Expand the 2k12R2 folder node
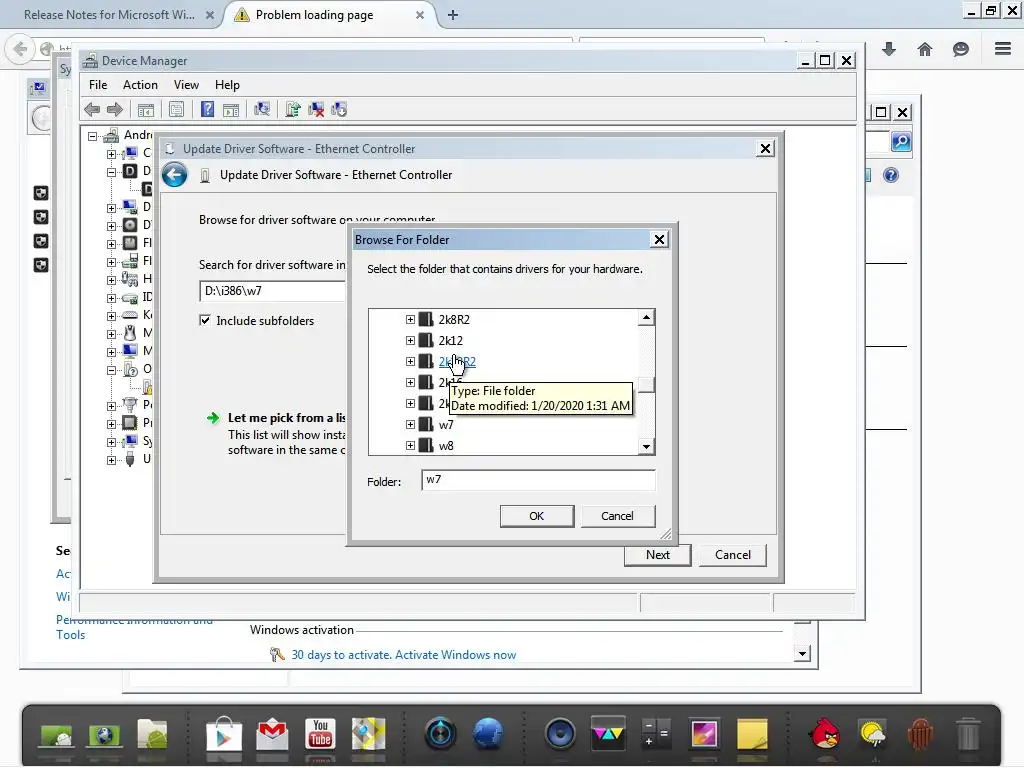The height and width of the screenshot is (768, 1024). pyautogui.click(x=410, y=361)
